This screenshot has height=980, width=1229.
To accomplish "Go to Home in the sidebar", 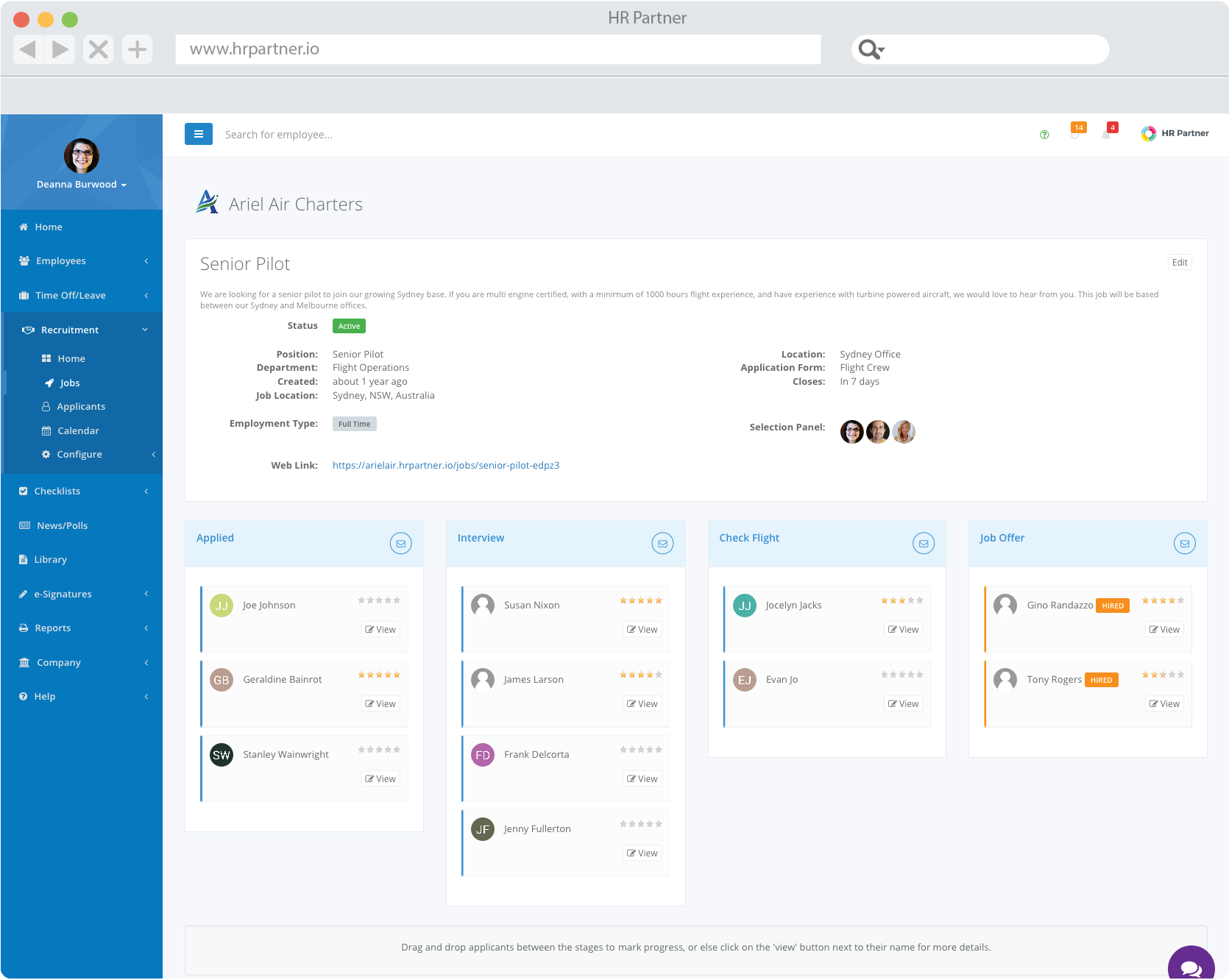I will coord(82,227).
